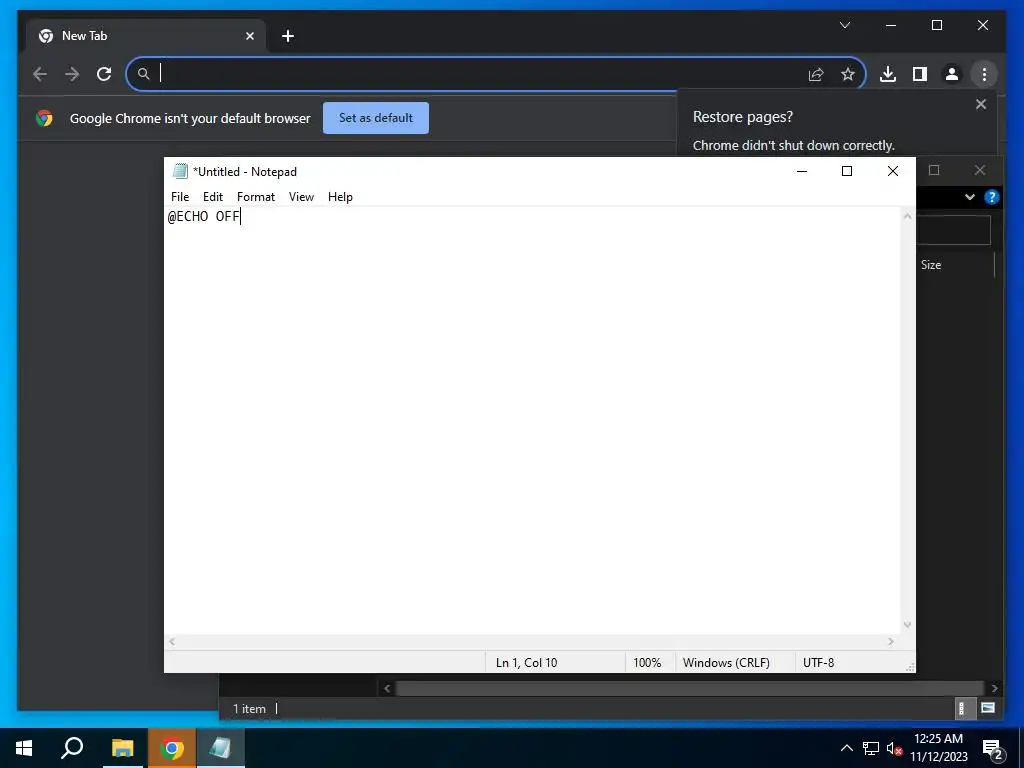This screenshot has height=768, width=1024.
Task: Click network tray icon
Action: click(871, 748)
